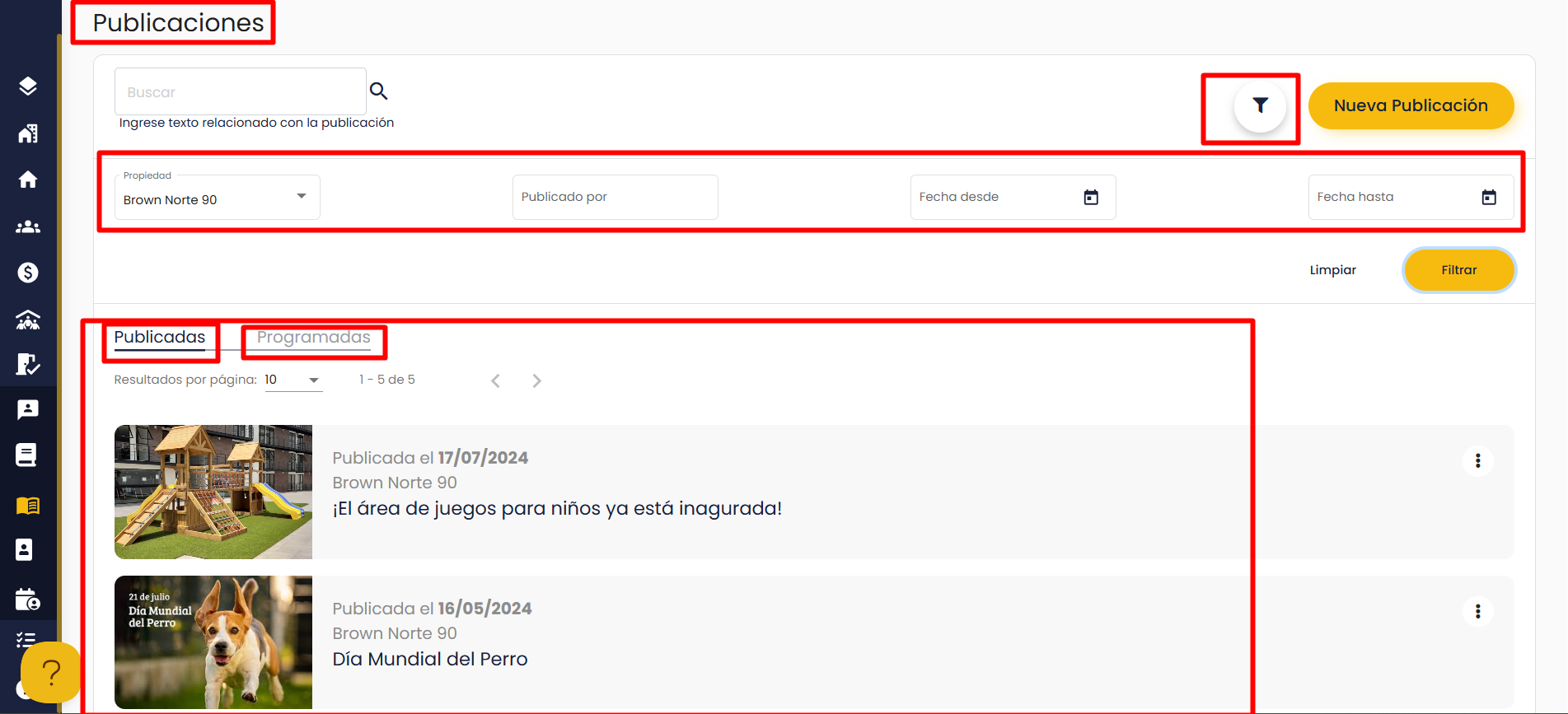The height and width of the screenshot is (714, 1568).
Task: Open options menu for playground publication
Action: click(1478, 460)
